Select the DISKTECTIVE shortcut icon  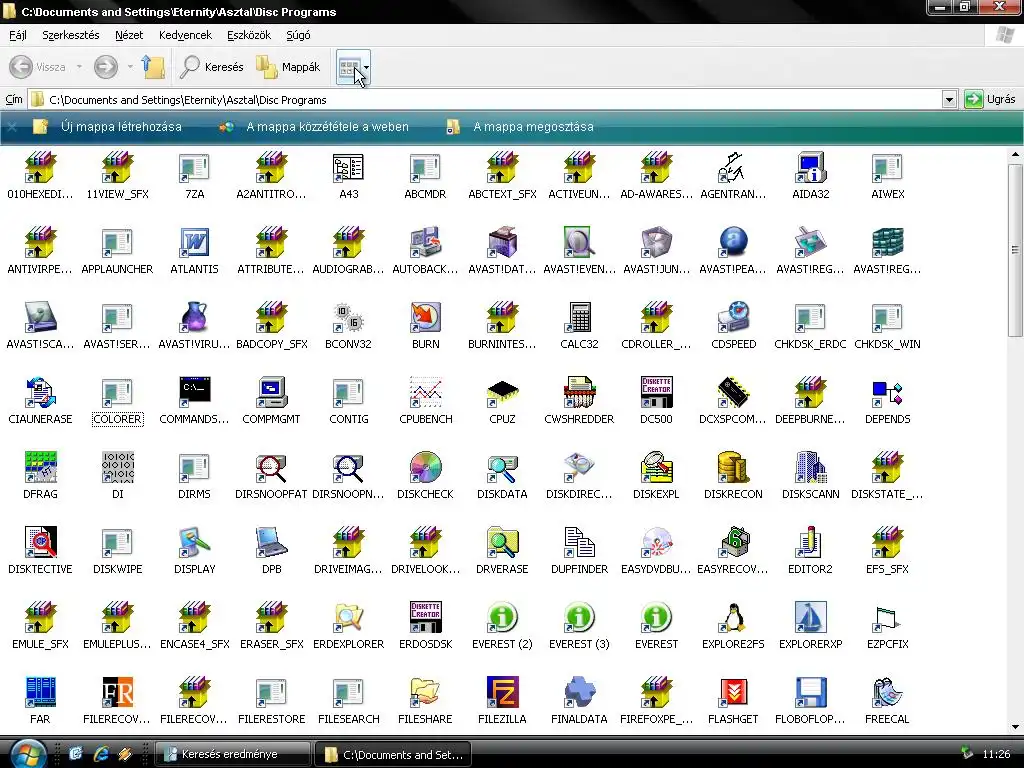tap(40, 543)
